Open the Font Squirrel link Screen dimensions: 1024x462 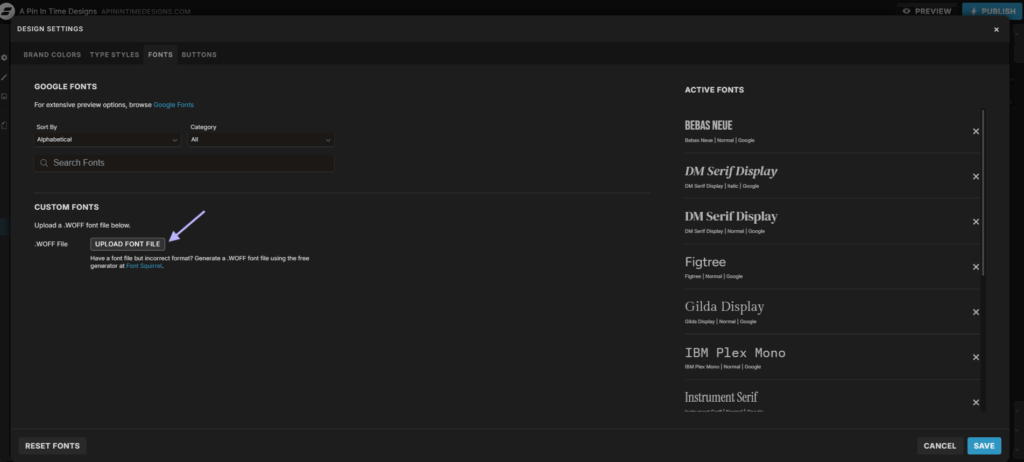tap(144, 266)
